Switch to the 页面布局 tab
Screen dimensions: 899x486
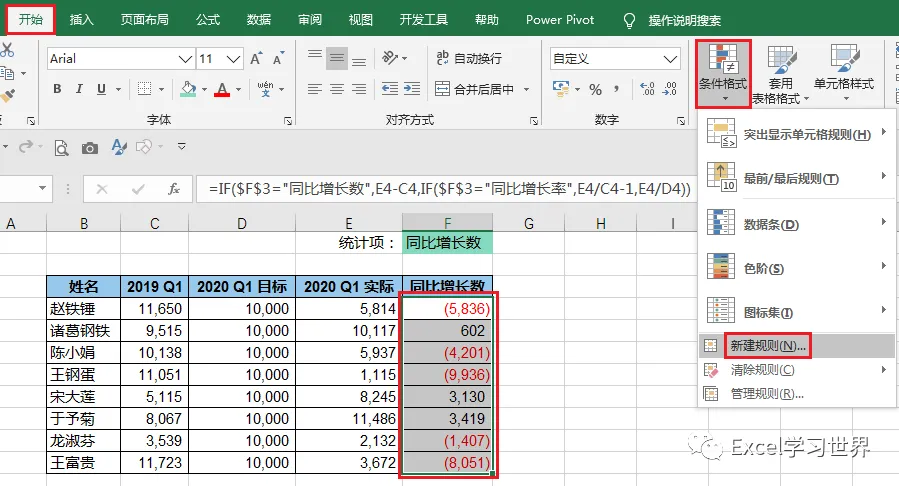click(x=144, y=19)
